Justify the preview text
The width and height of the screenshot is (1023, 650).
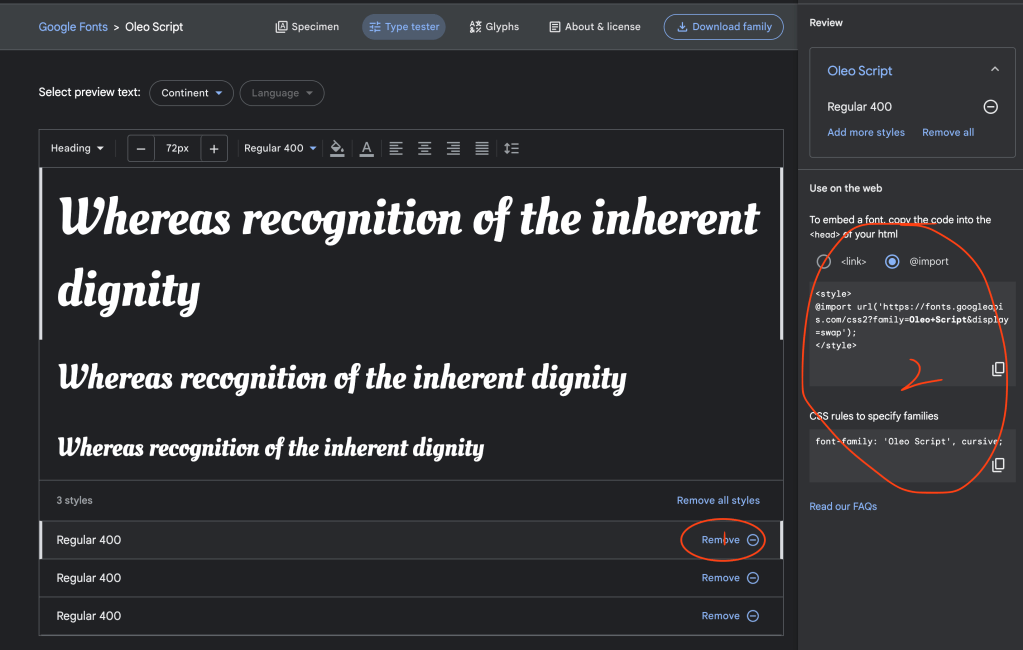pos(482,148)
